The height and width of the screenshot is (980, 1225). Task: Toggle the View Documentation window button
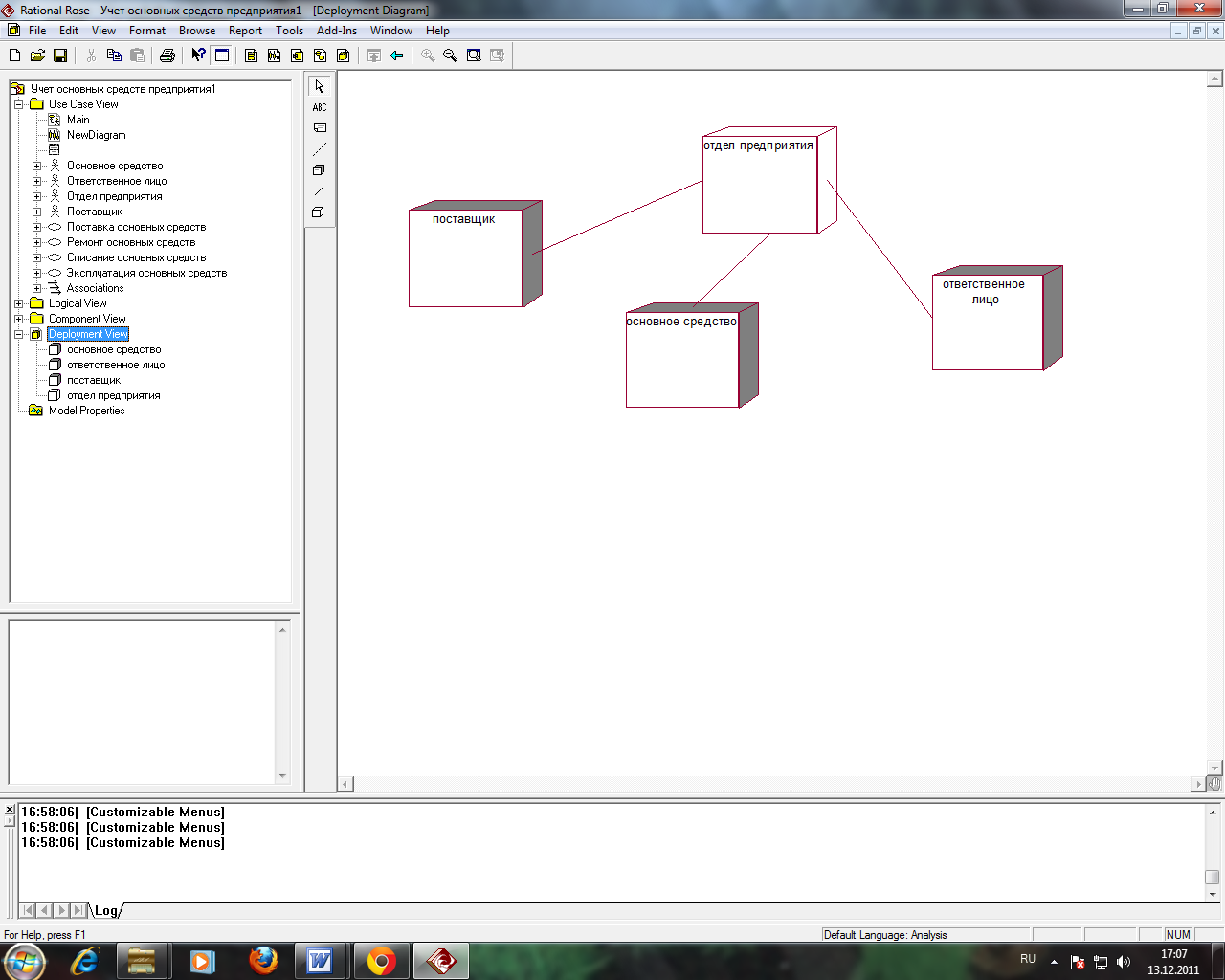click(222, 56)
